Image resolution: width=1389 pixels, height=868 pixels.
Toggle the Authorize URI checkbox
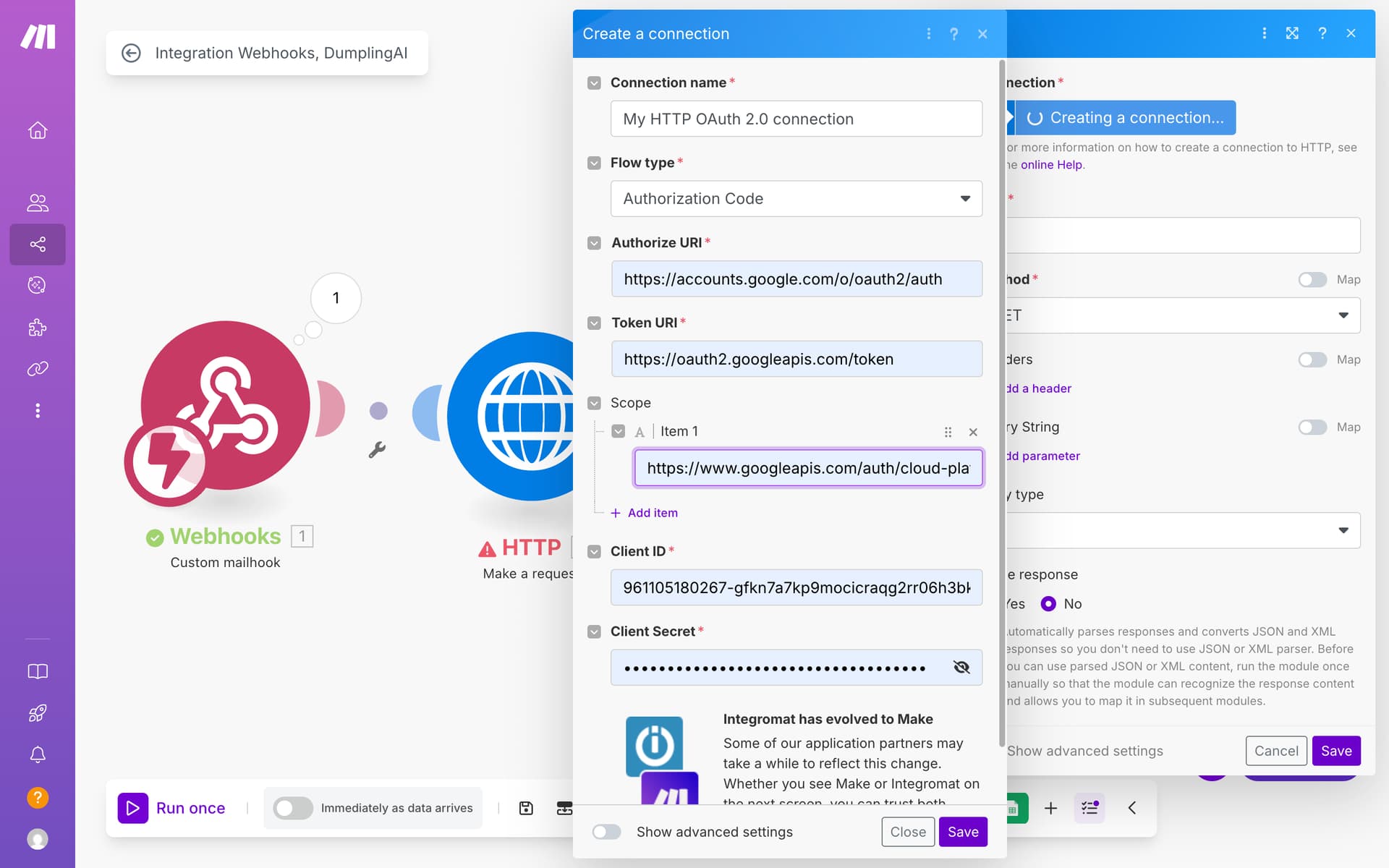tap(594, 243)
